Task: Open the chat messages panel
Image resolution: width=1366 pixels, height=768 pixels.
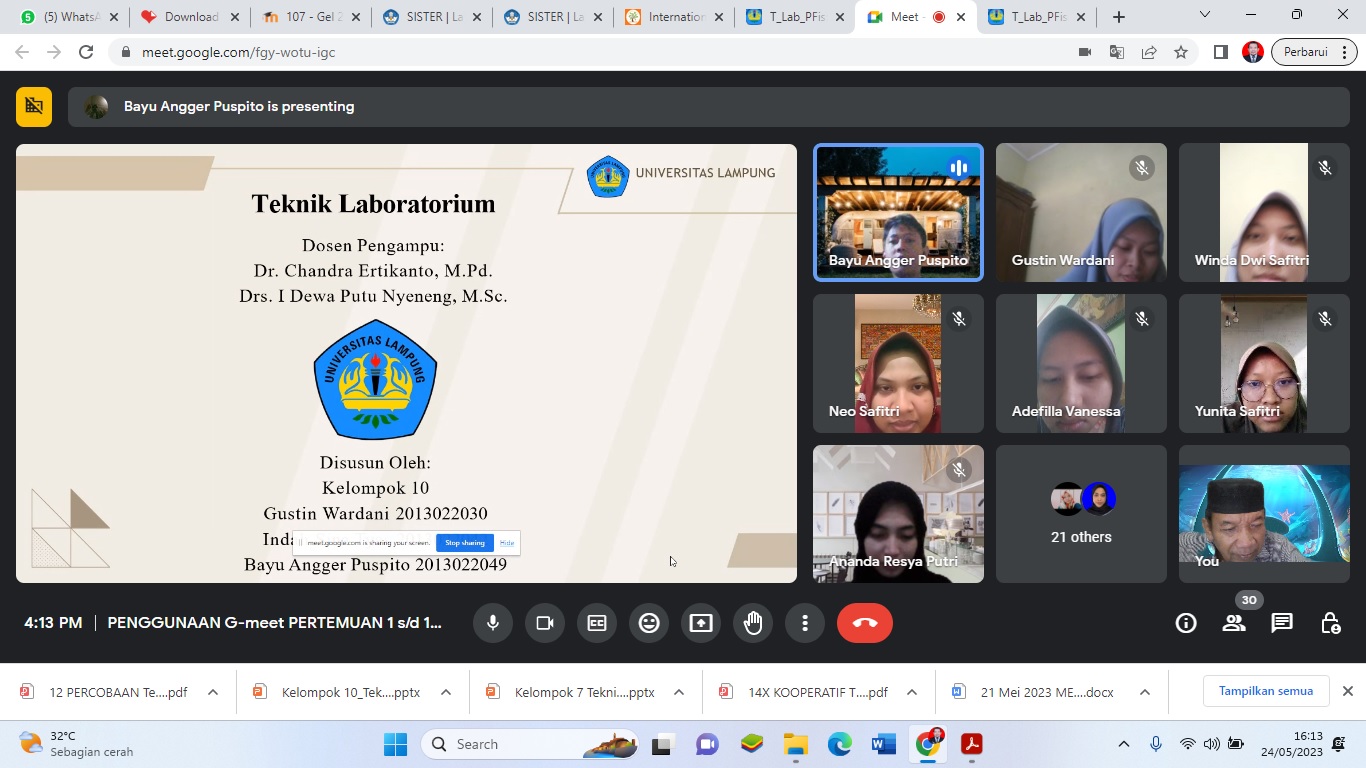Action: click(1282, 623)
